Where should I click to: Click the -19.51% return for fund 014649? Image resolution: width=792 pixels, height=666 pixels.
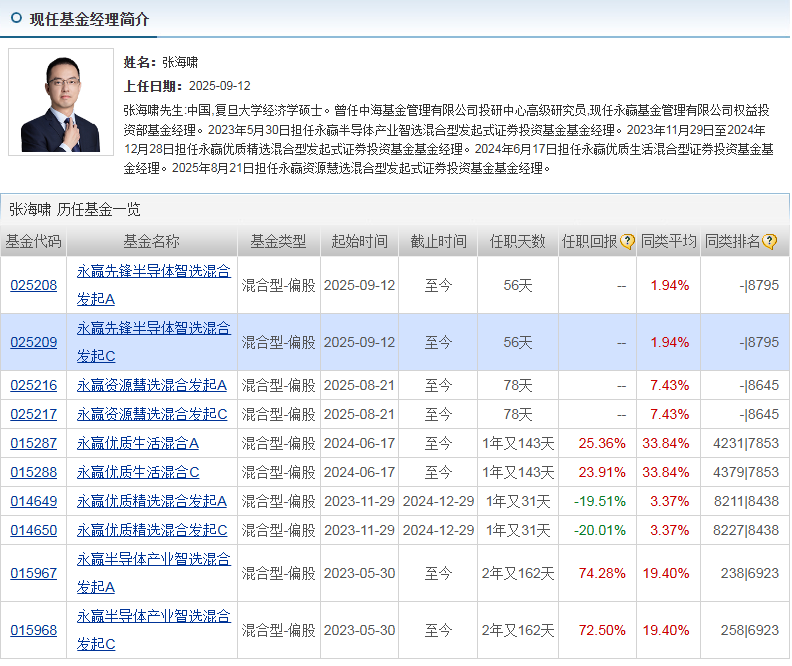(x=600, y=501)
